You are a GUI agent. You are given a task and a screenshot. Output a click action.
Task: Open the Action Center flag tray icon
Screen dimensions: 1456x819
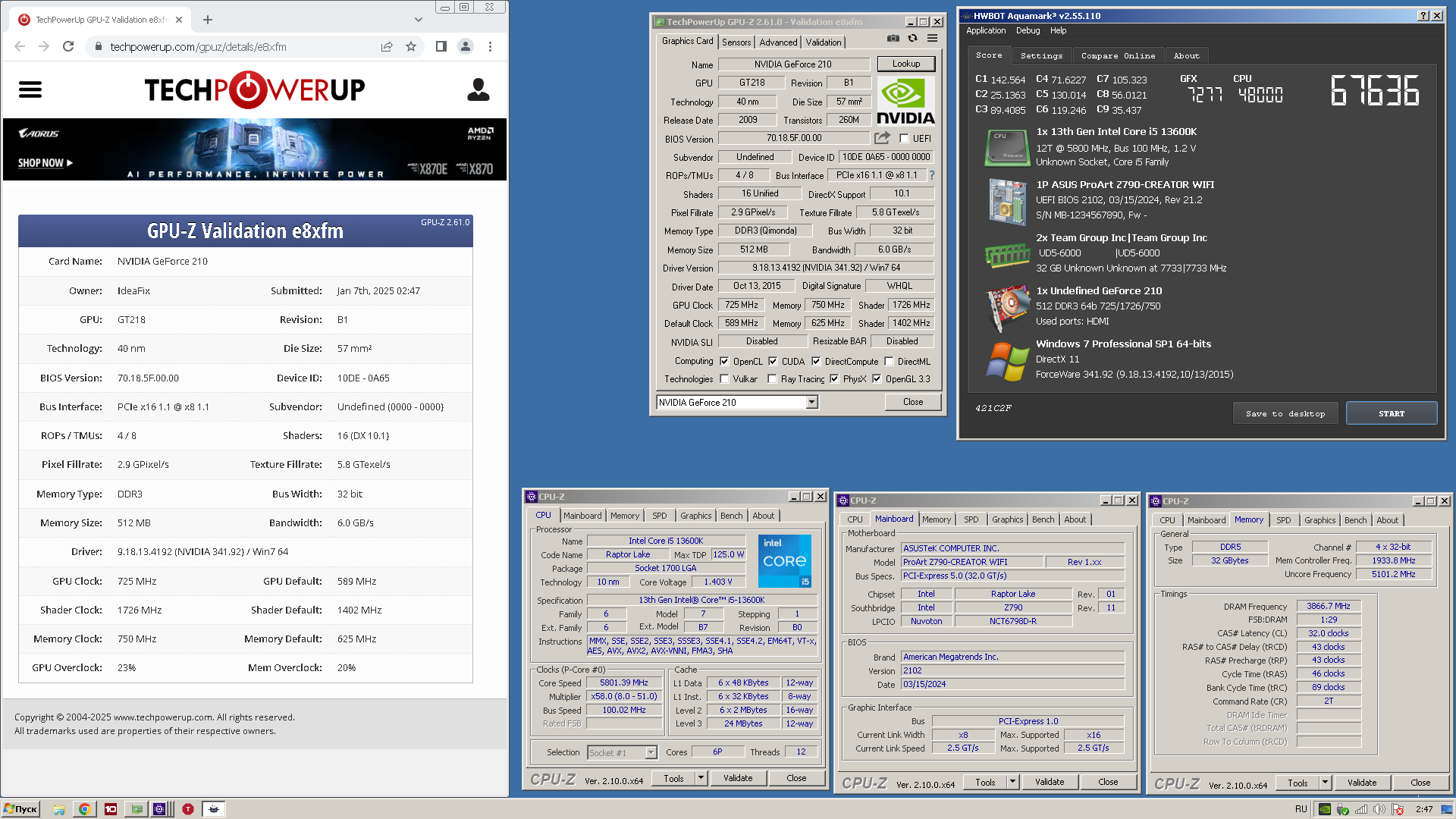coord(1398,809)
